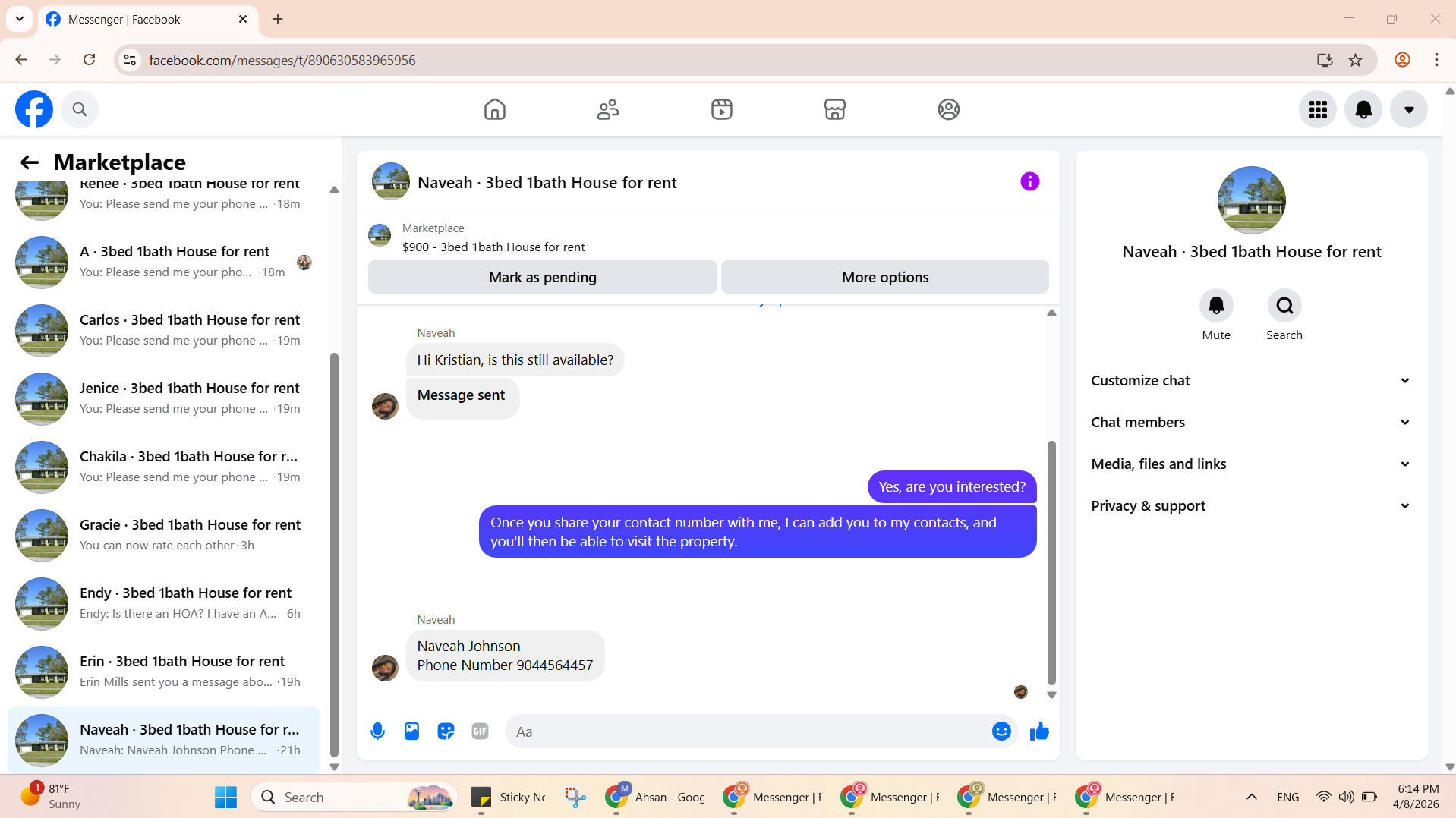
Task: Expand Media, files and links section
Action: pyautogui.click(x=1251, y=464)
